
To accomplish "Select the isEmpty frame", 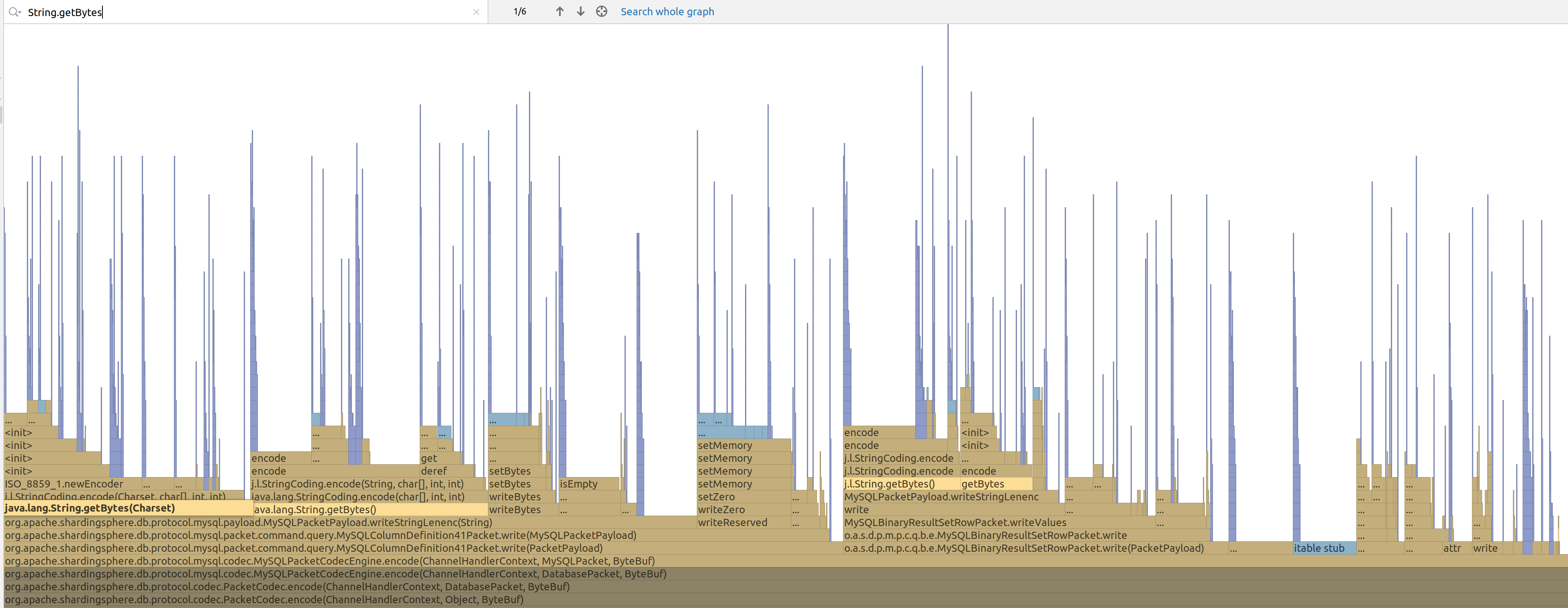I will click(584, 484).
